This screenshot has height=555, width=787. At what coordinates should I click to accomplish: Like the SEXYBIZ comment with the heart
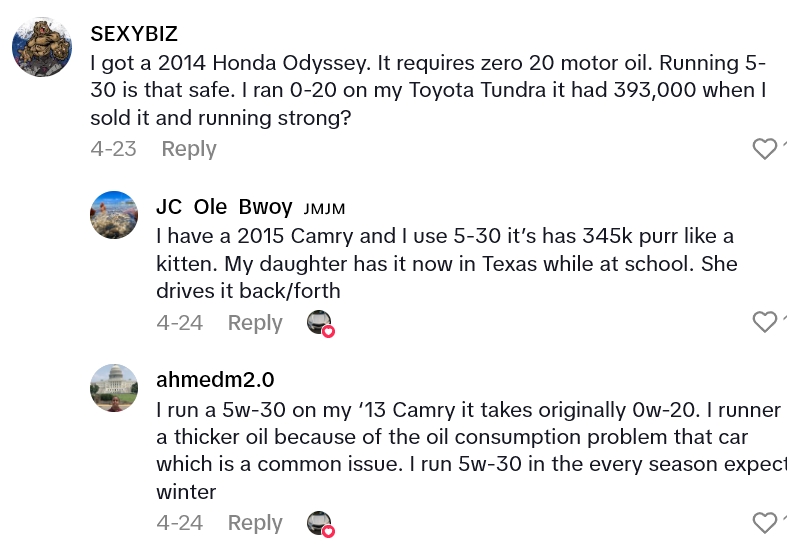point(764,149)
